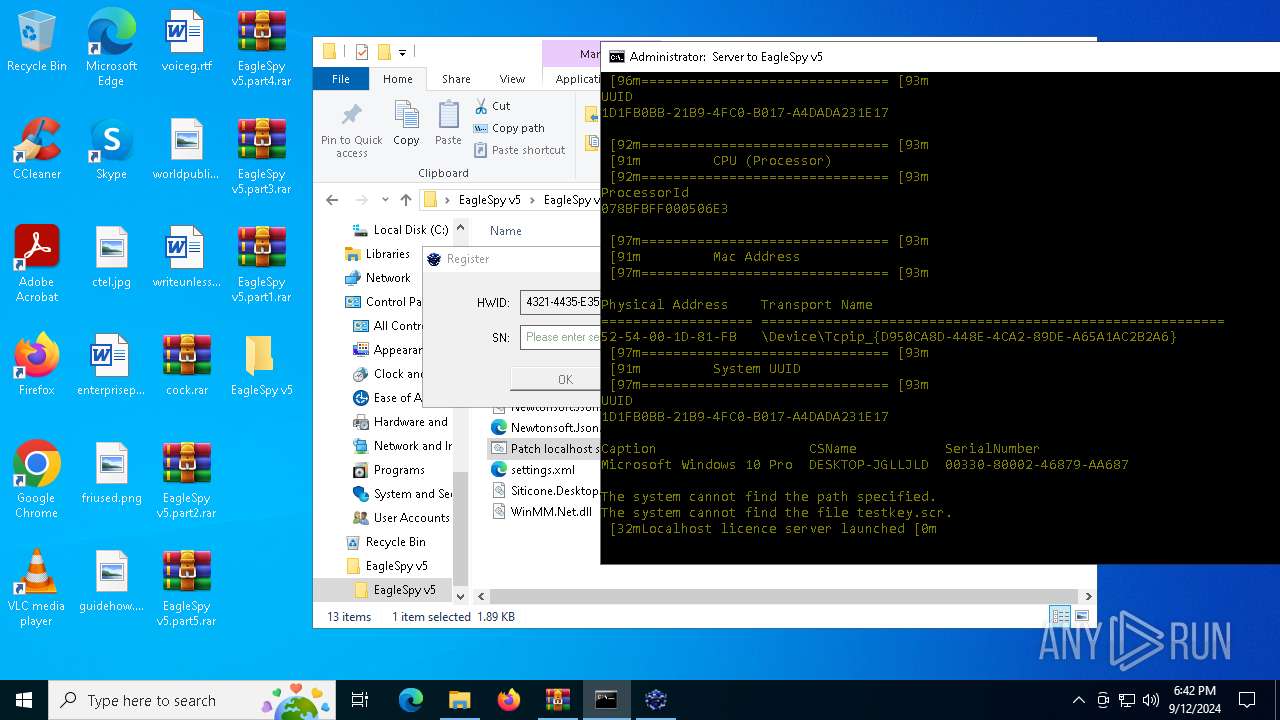The height and width of the screenshot is (720, 1280).
Task: Click horizontal scrollbar right arrow in Explorer
Action: pos(1088,596)
